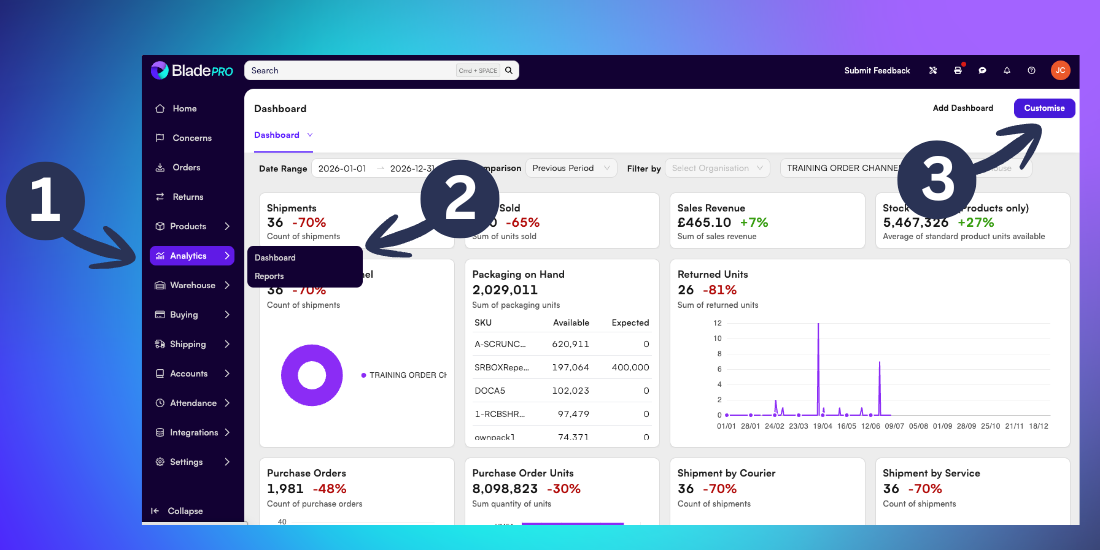The width and height of the screenshot is (1100, 550).
Task: Open the JC user avatar menu
Action: pos(1060,70)
